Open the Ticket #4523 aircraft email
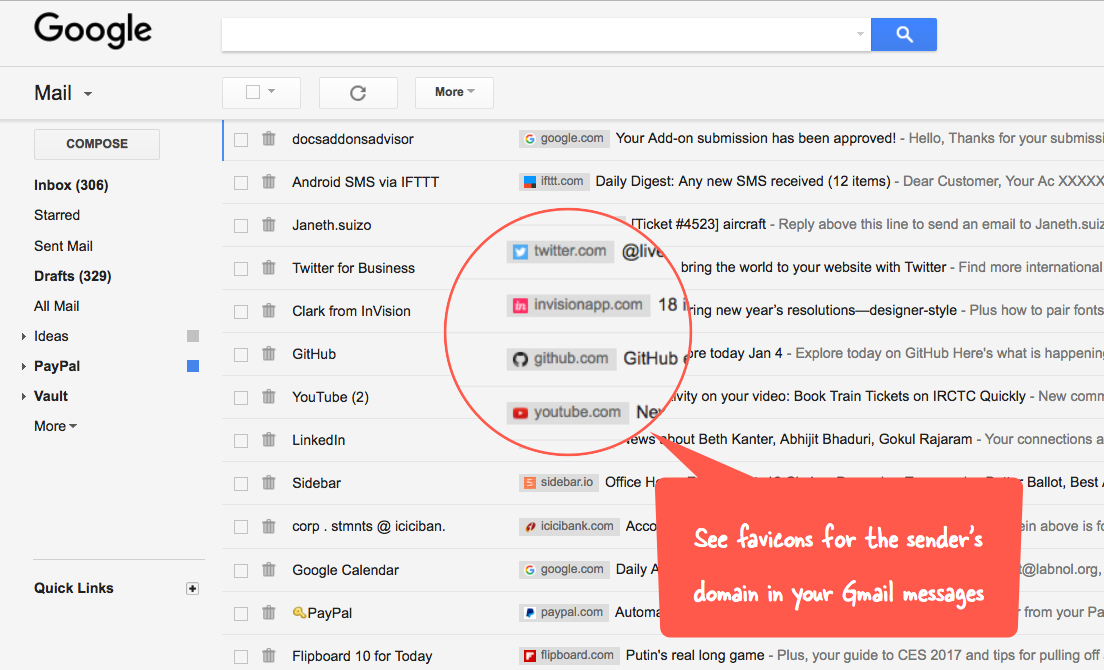The image size is (1104, 670). click(x=699, y=225)
